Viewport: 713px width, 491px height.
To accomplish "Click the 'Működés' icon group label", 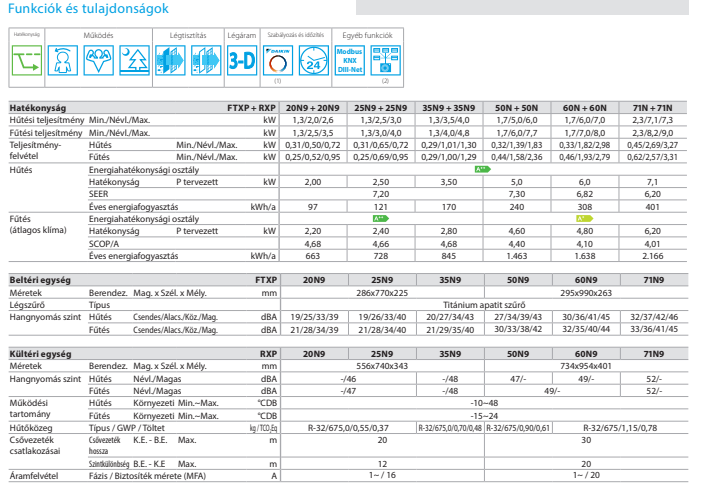I will pyautogui.click(x=98, y=35).
